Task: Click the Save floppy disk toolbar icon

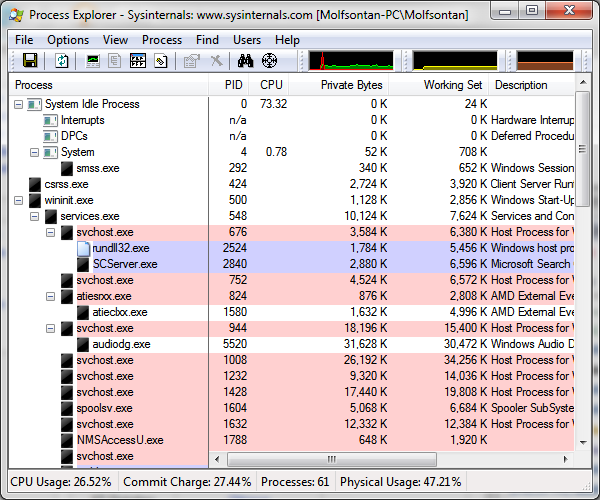Action: 30,60
